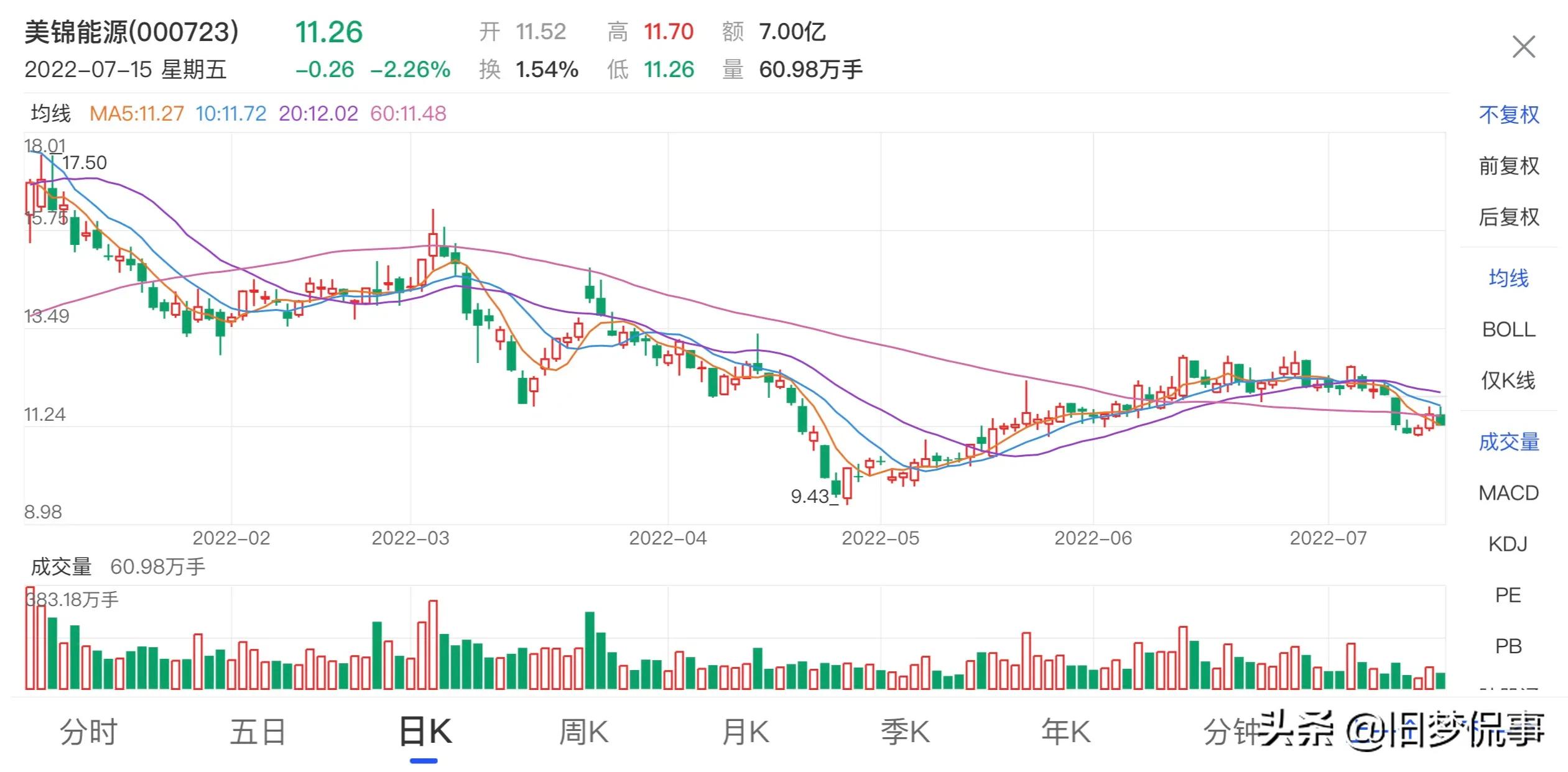Select 前复权 price adjustment option
1568x772 pixels.
1508,165
